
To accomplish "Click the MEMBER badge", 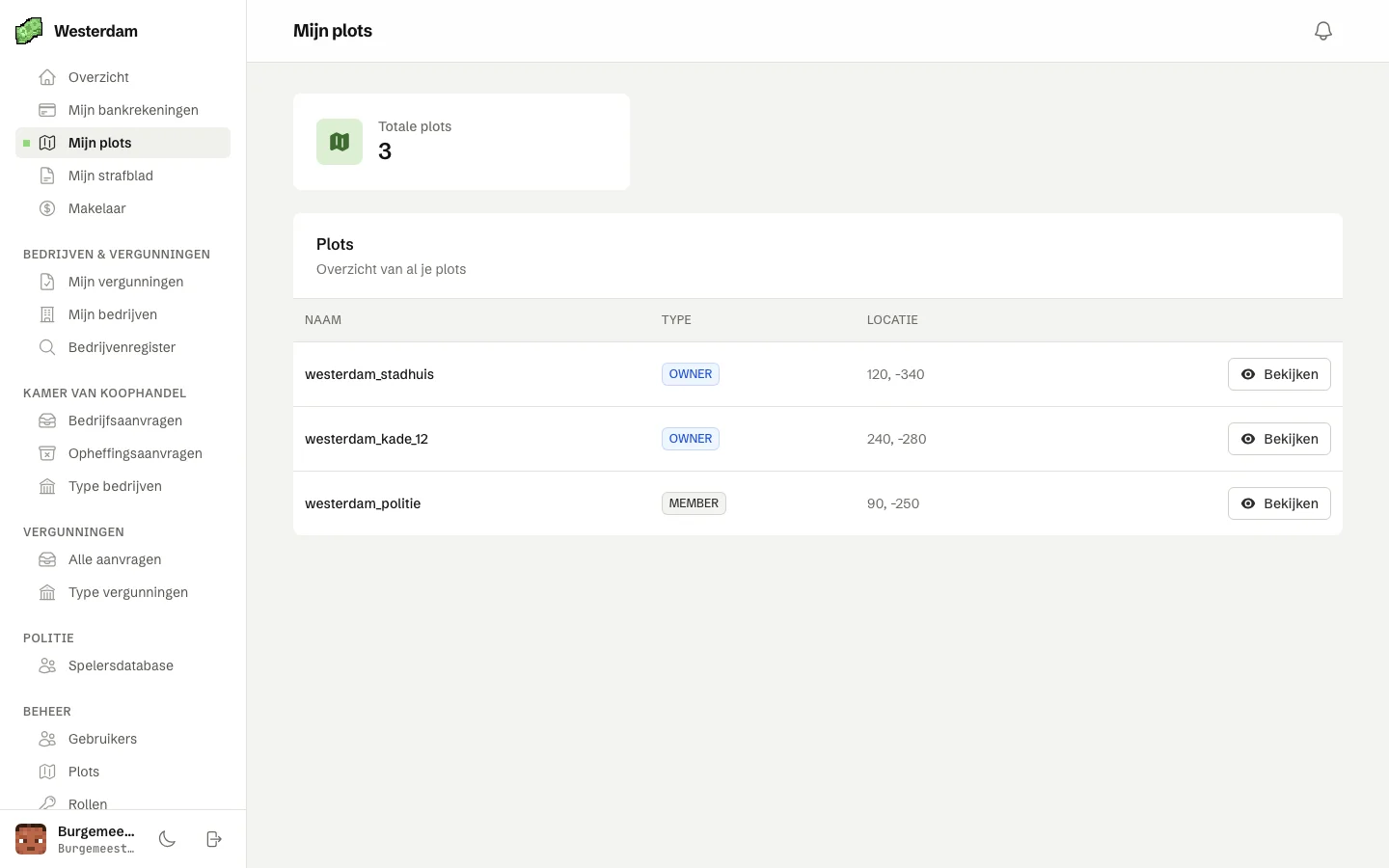I will coord(694,503).
